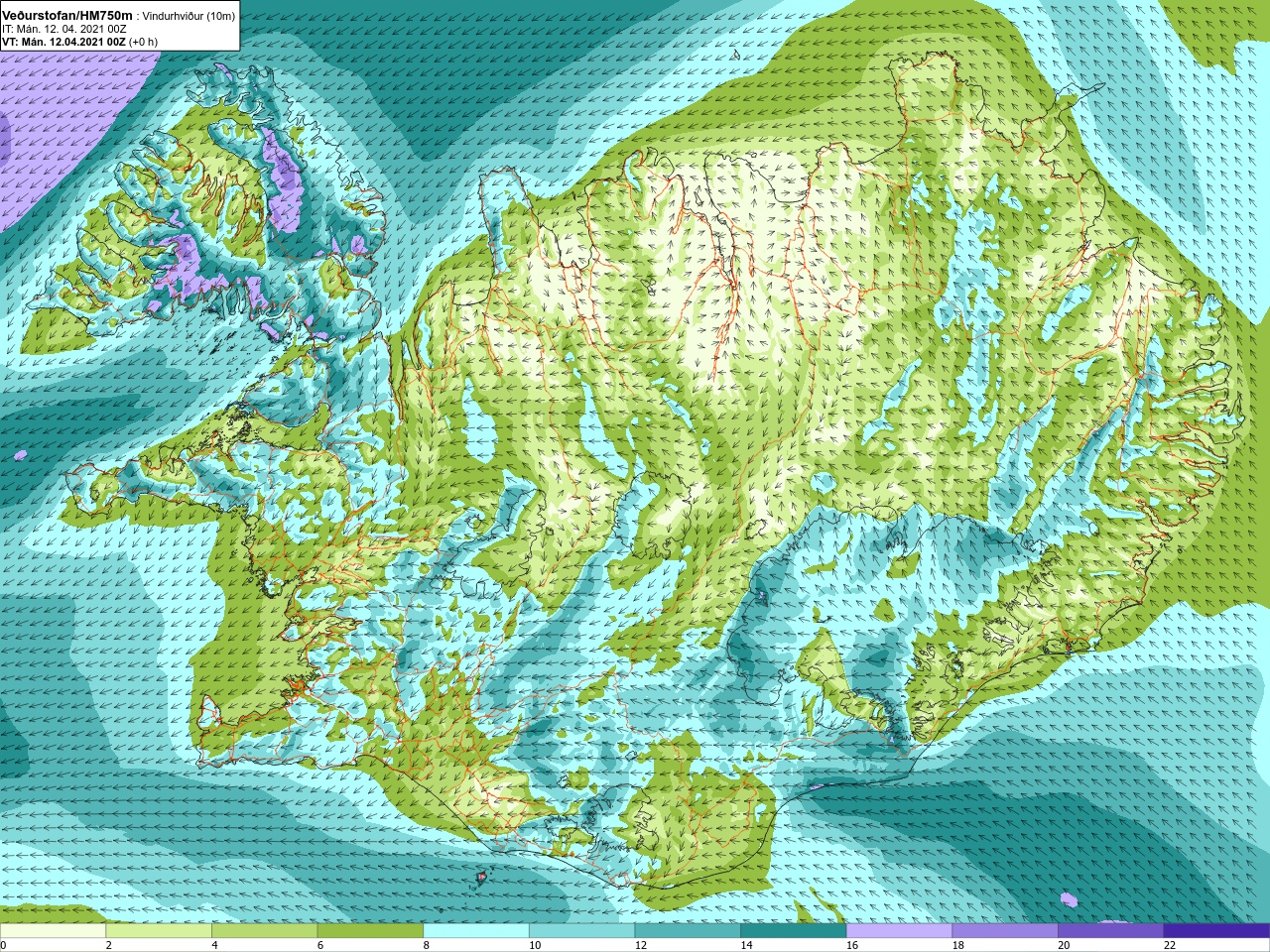
Task: Click the pale yellow 0–2 legend swatch
Action: [53, 931]
